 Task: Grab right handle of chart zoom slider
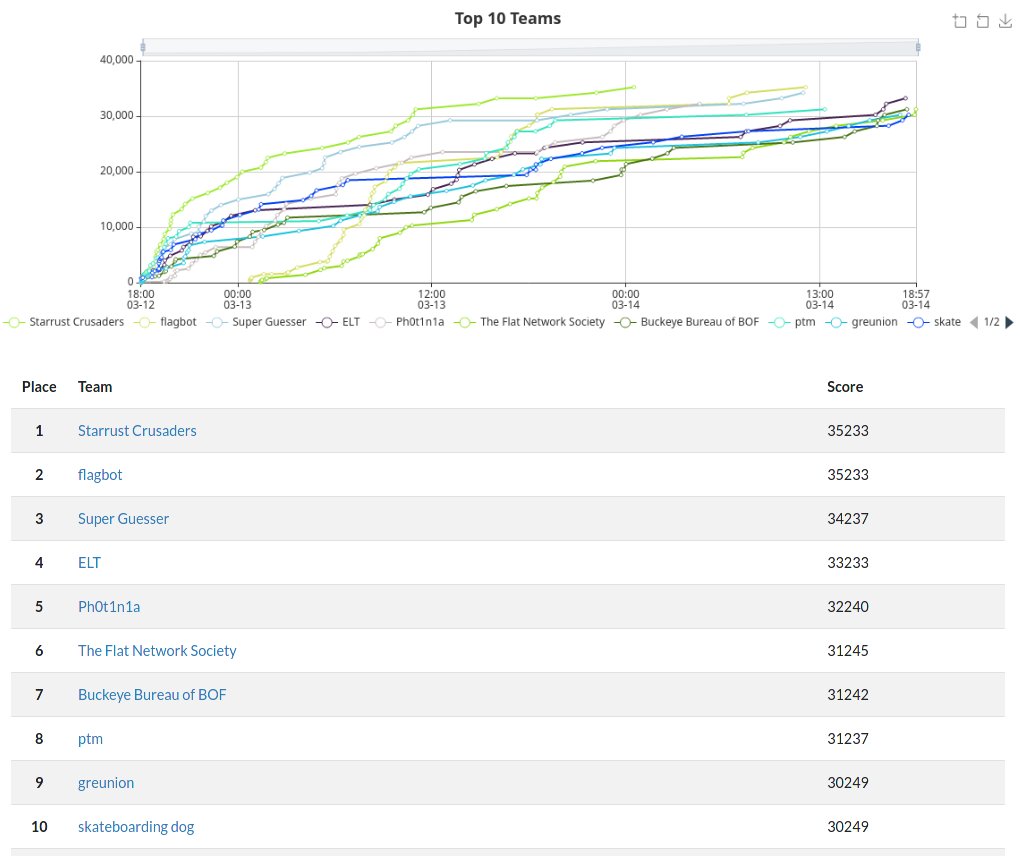point(918,47)
